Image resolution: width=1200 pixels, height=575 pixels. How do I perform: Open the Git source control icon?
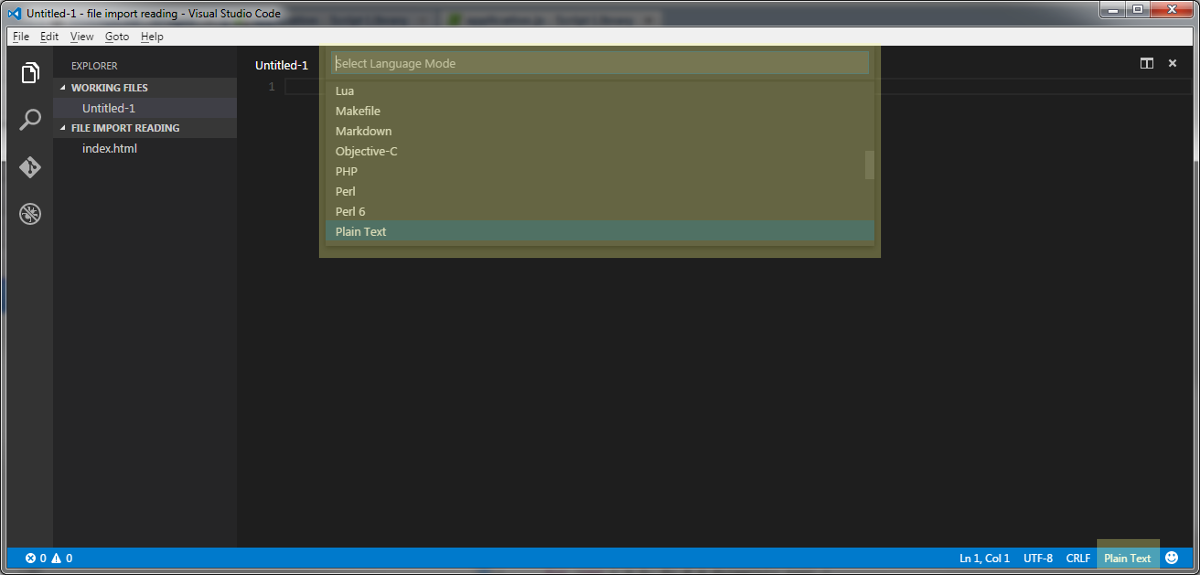pos(30,167)
